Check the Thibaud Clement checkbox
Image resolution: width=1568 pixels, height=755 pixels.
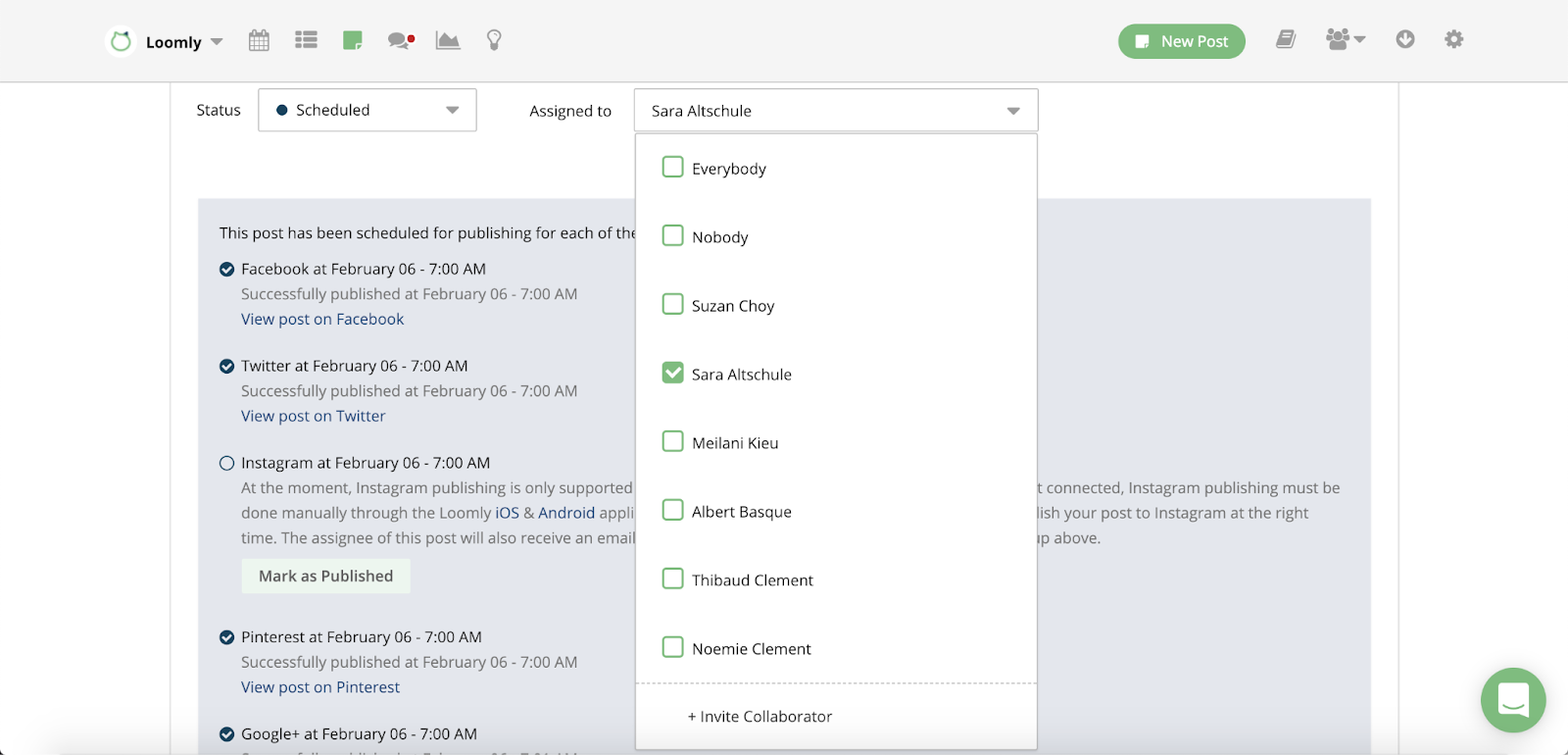click(x=672, y=579)
